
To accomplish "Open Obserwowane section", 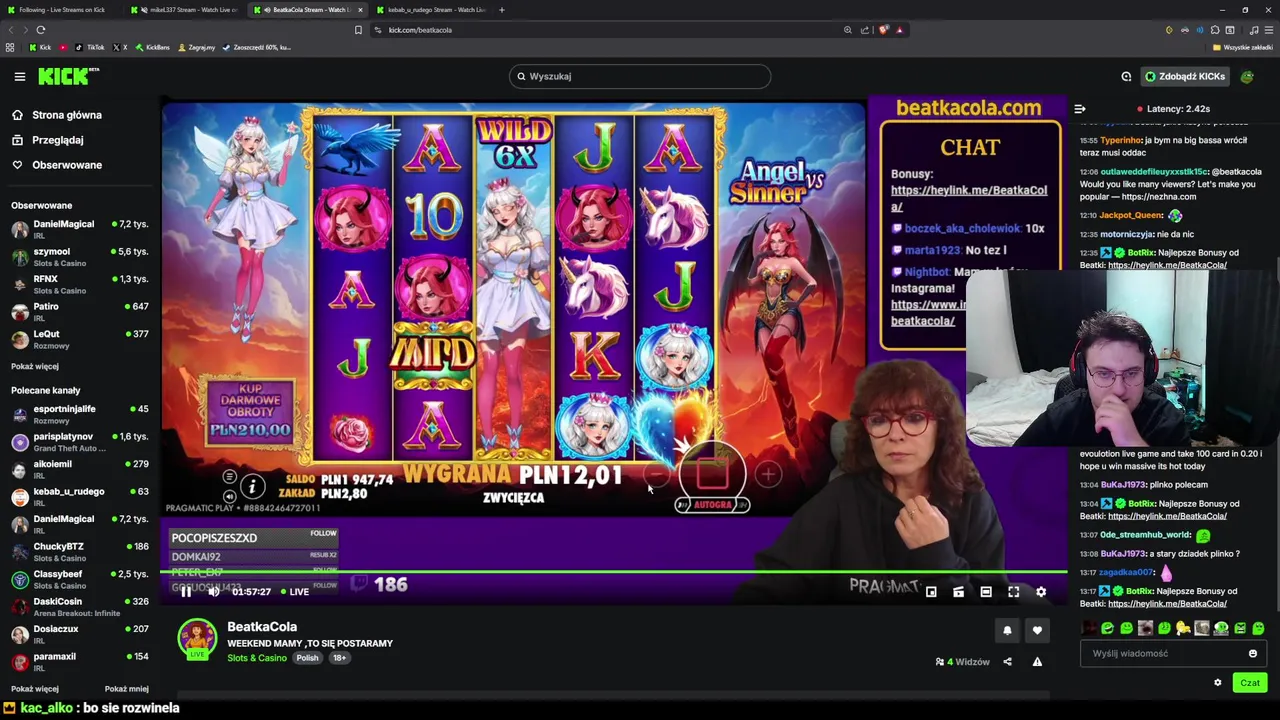I will point(66,165).
